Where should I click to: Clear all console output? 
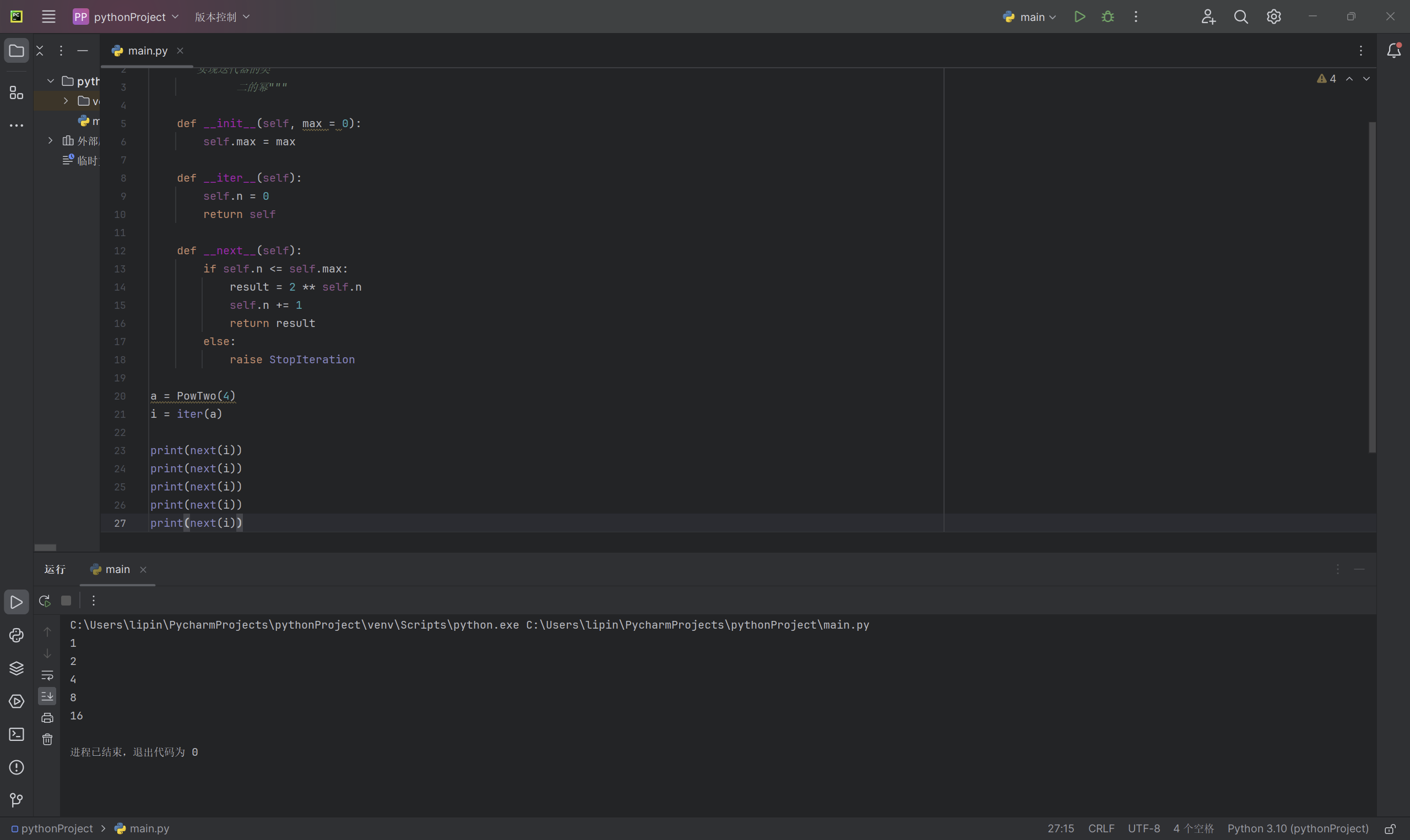pos(47,739)
